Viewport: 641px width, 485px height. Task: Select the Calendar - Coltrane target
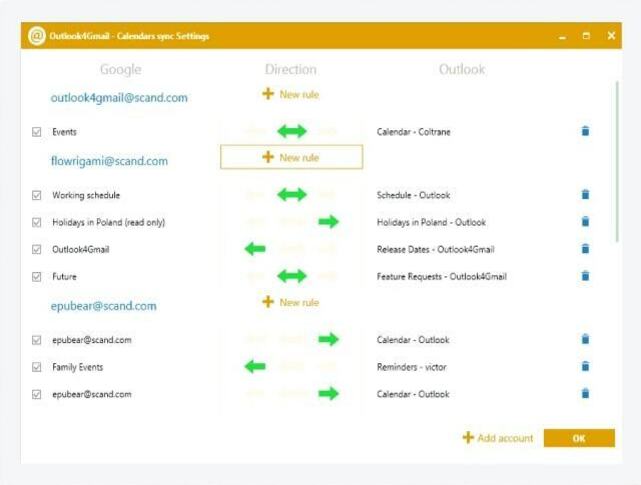pos(413,132)
